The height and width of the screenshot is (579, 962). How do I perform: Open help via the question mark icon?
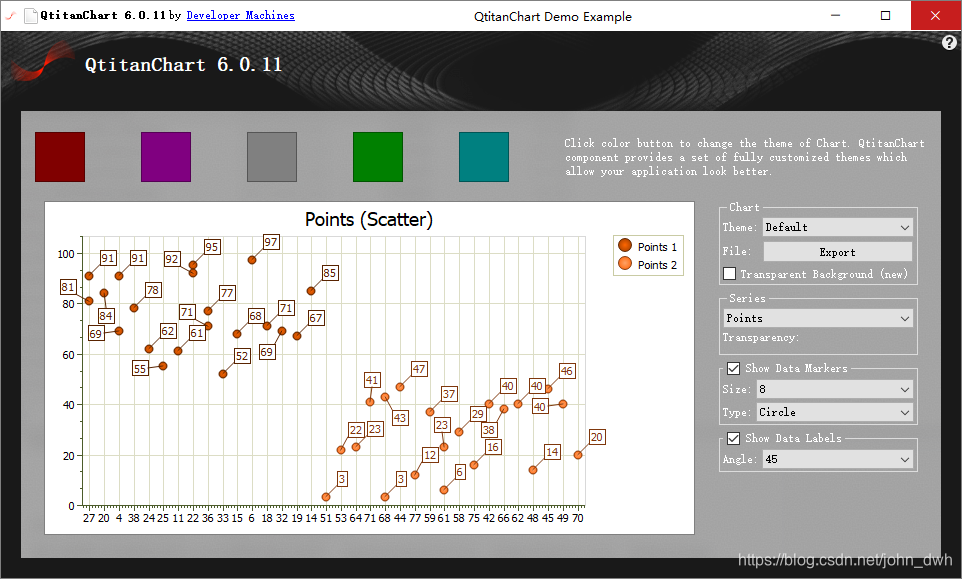tap(949, 42)
